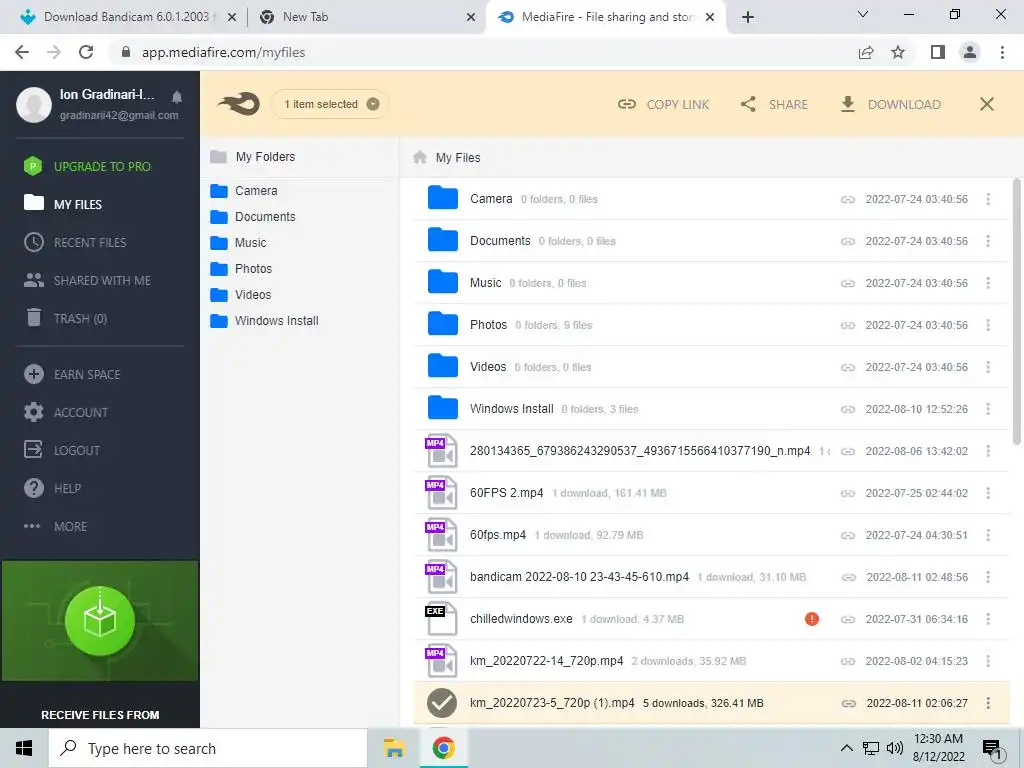Image resolution: width=1024 pixels, height=768 pixels.
Task: Open Chrome three-dot menu
Action: click(1002, 52)
